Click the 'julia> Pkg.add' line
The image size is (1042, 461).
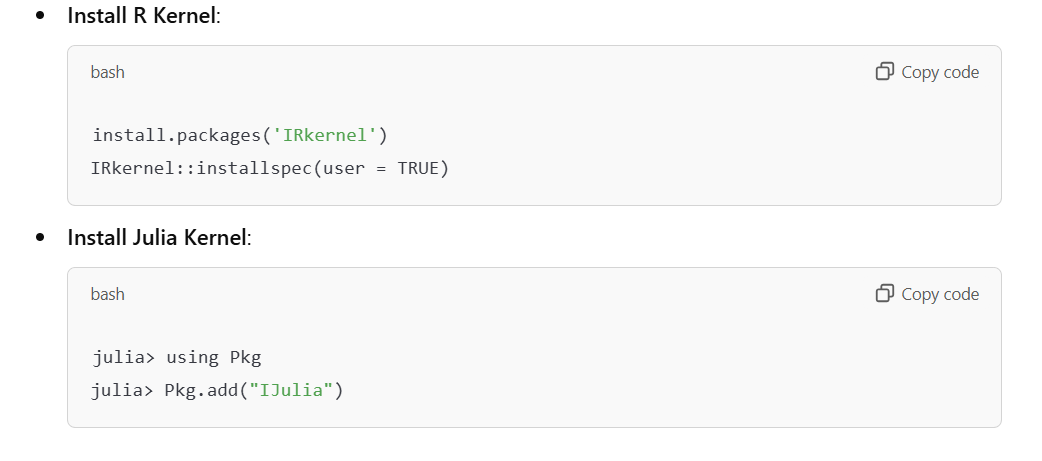(218, 390)
